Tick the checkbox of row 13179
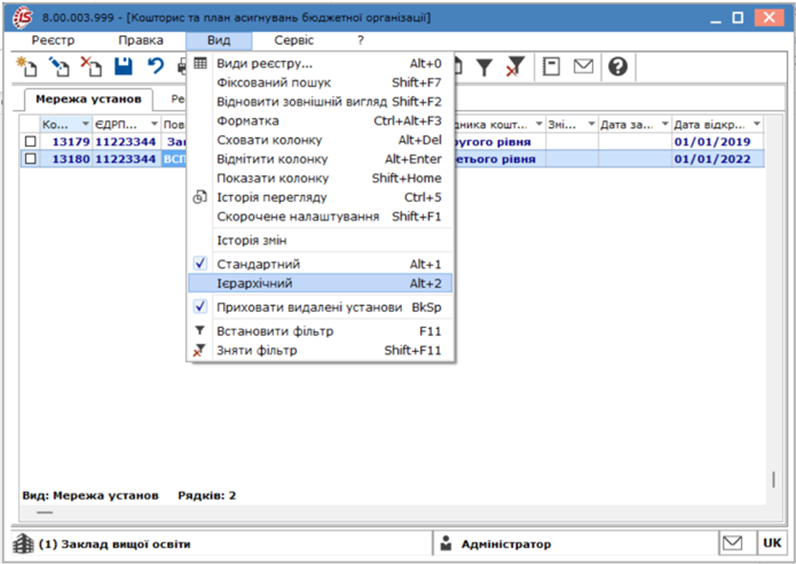 tap(30, 142)
